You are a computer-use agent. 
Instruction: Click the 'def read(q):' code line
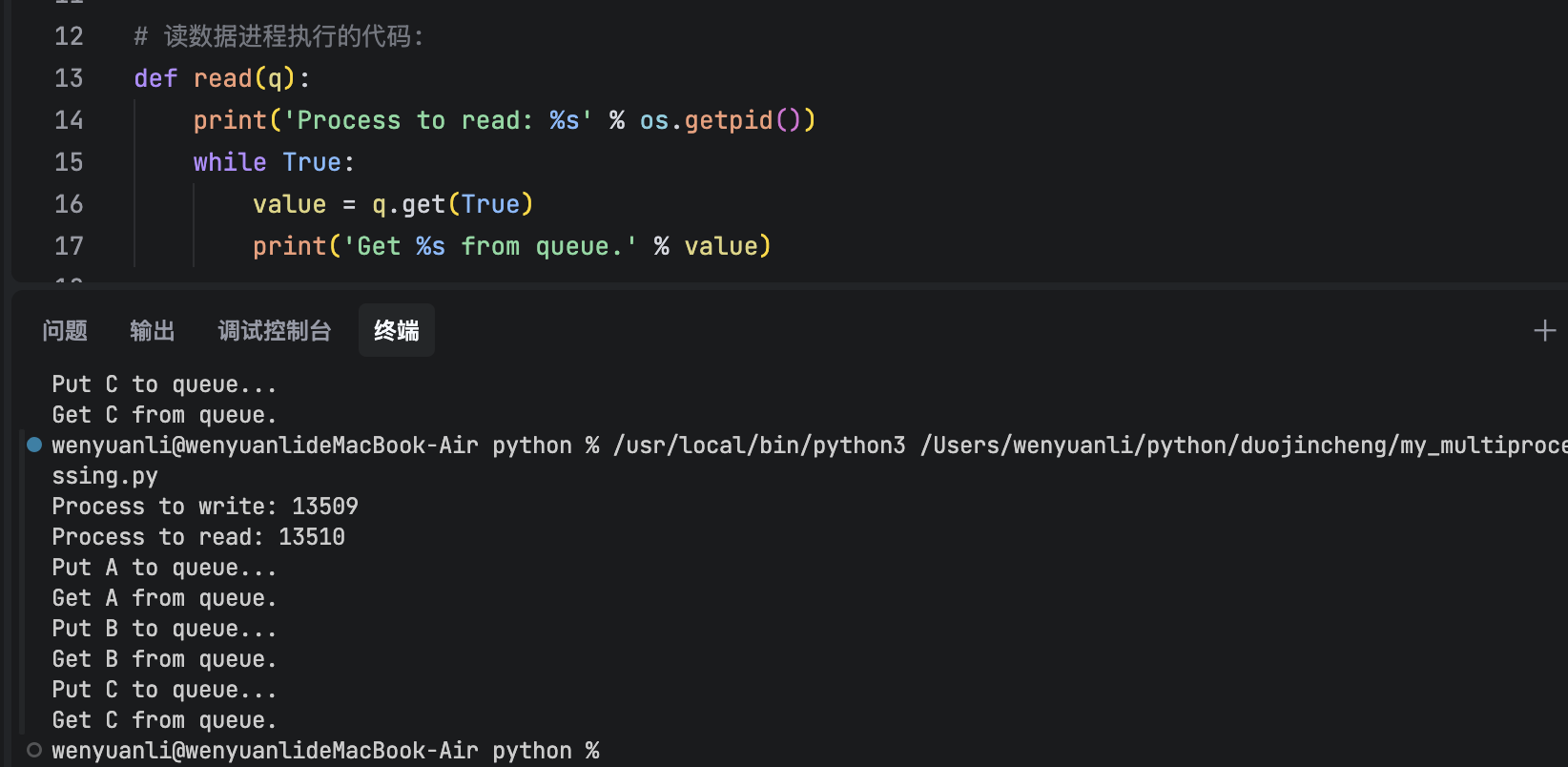click(x=222, y=78)
